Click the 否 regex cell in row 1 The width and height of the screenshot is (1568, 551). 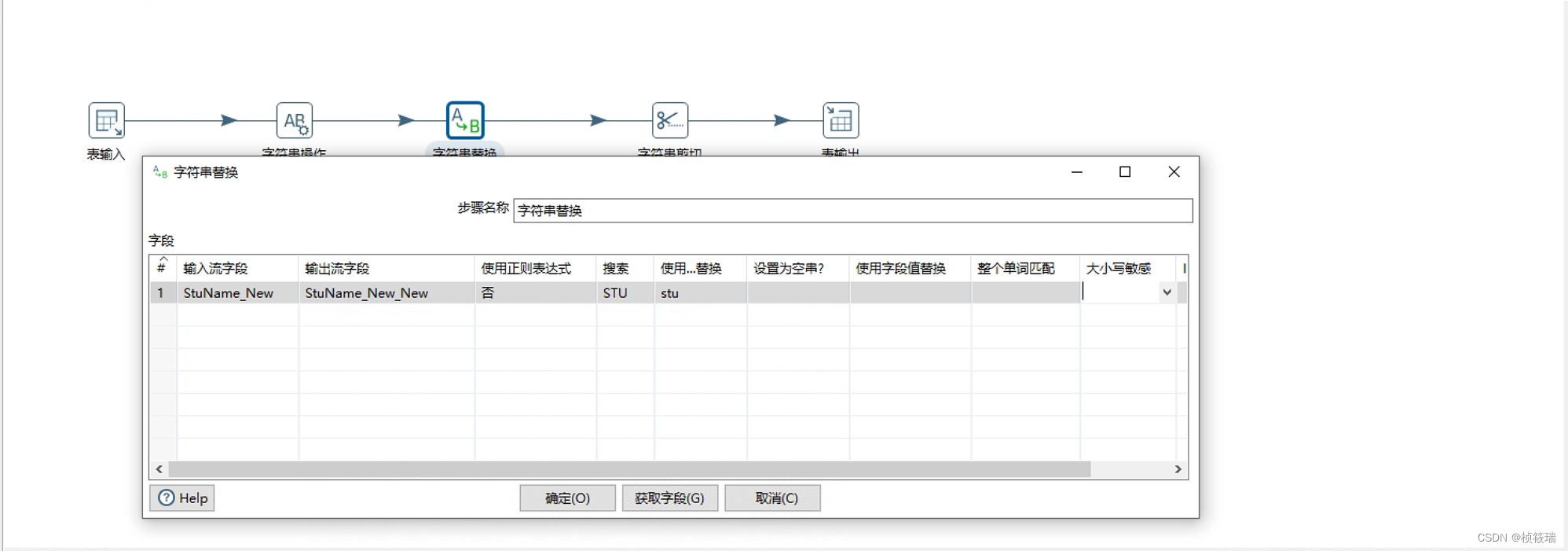pos(535,292)
